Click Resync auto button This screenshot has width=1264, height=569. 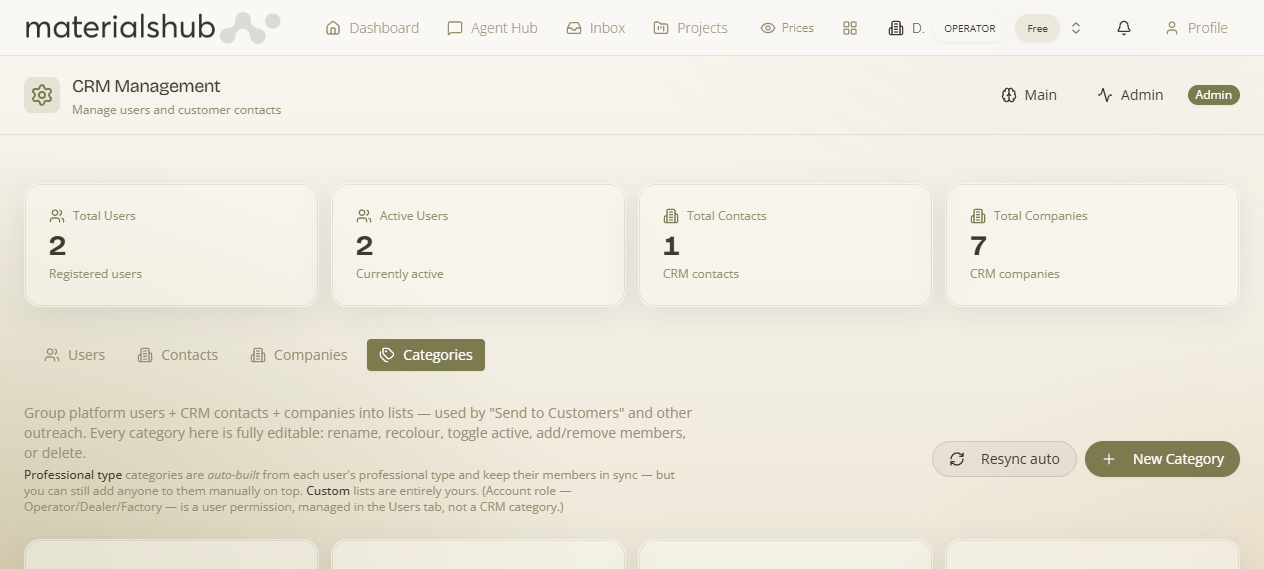(1004, 459)
